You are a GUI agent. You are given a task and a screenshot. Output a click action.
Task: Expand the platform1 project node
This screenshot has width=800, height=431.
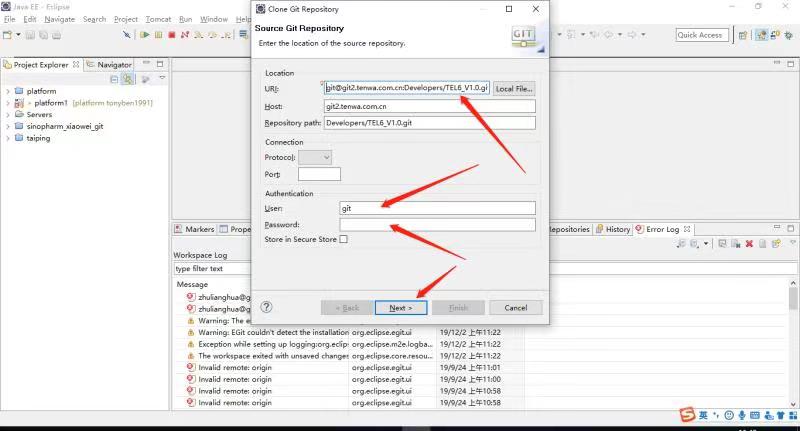tap(8, 103)
